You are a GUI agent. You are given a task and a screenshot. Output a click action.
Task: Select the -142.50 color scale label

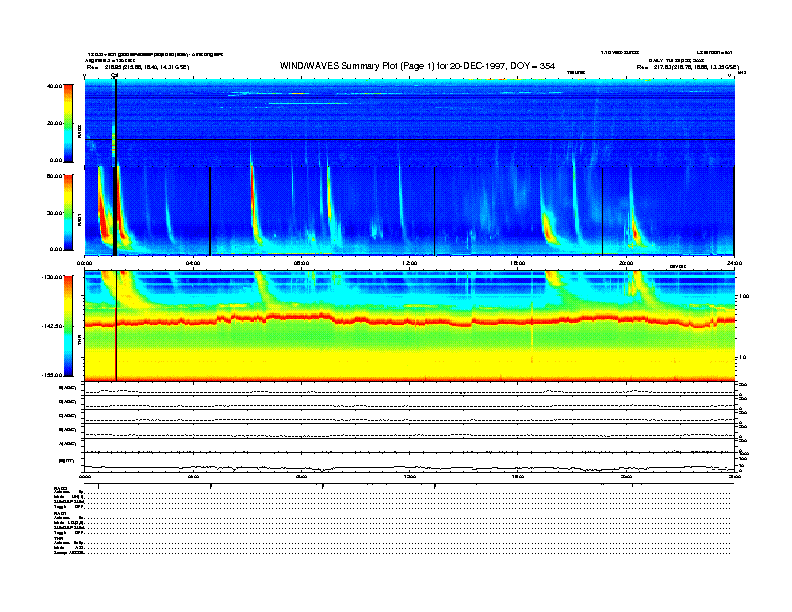tap(52, 326)
